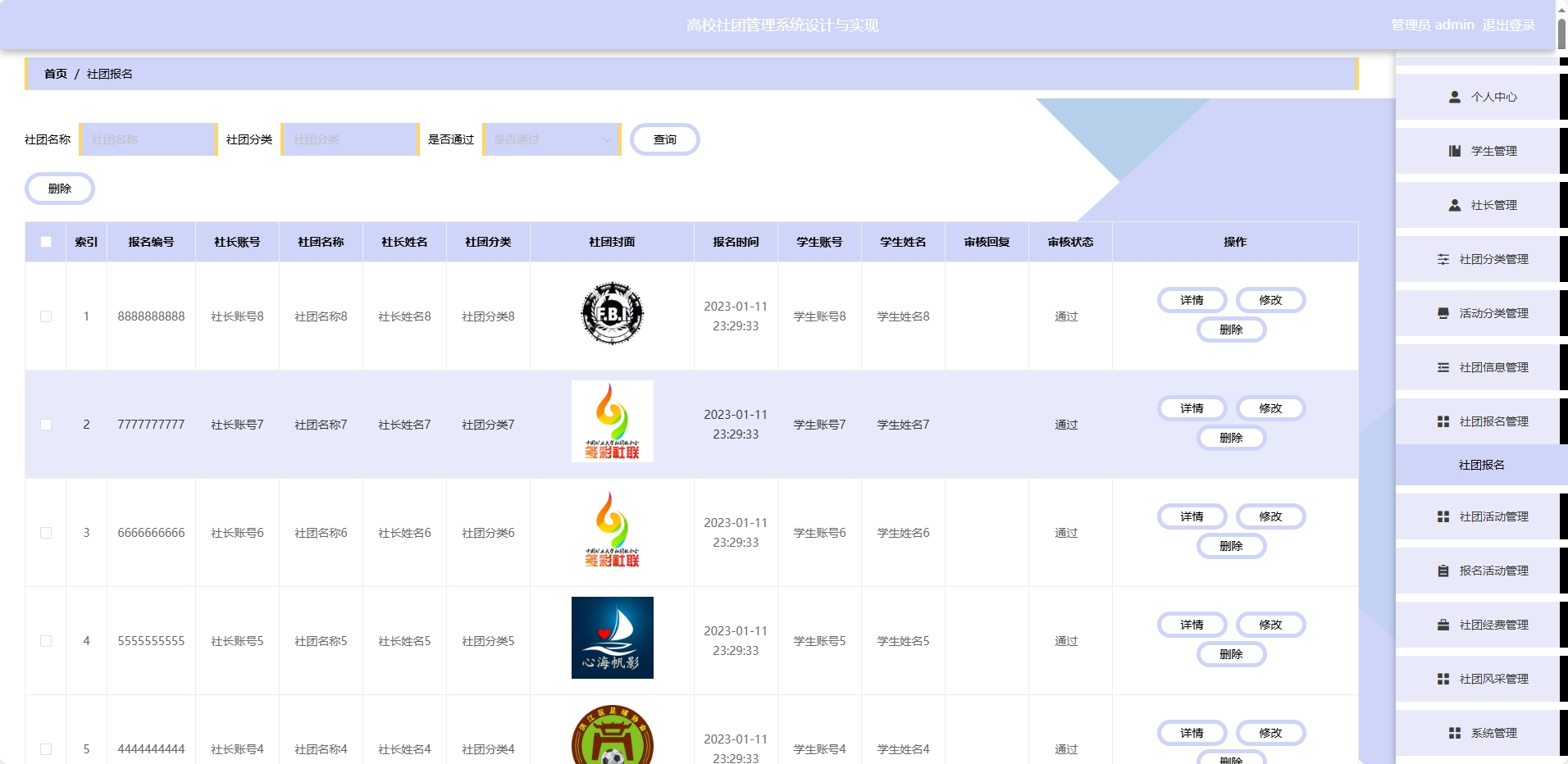Viewport: 1568px width, 764px height.
Task: Open 详情 for 社团名称8 row
Action: 1192,300
